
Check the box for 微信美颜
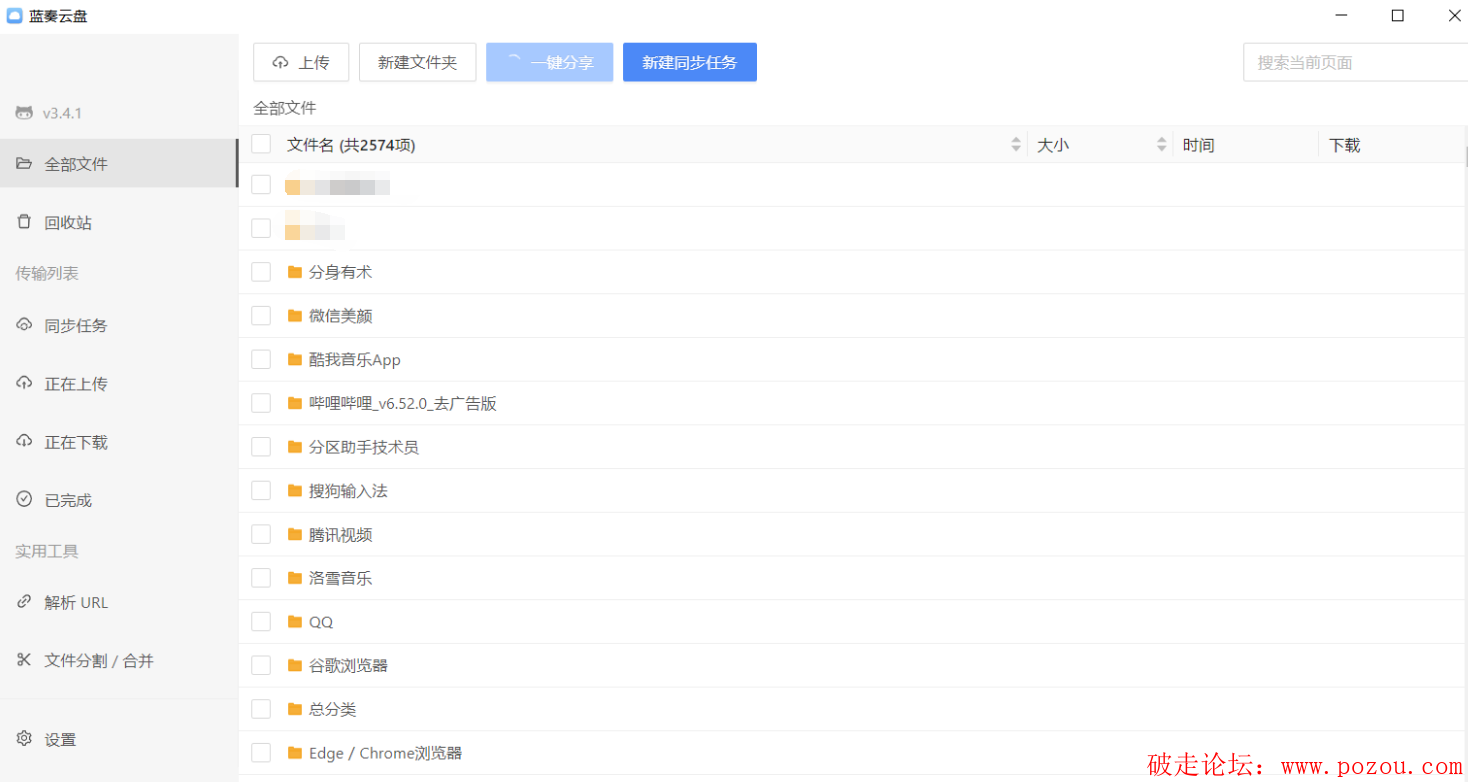tap(261, 316)
